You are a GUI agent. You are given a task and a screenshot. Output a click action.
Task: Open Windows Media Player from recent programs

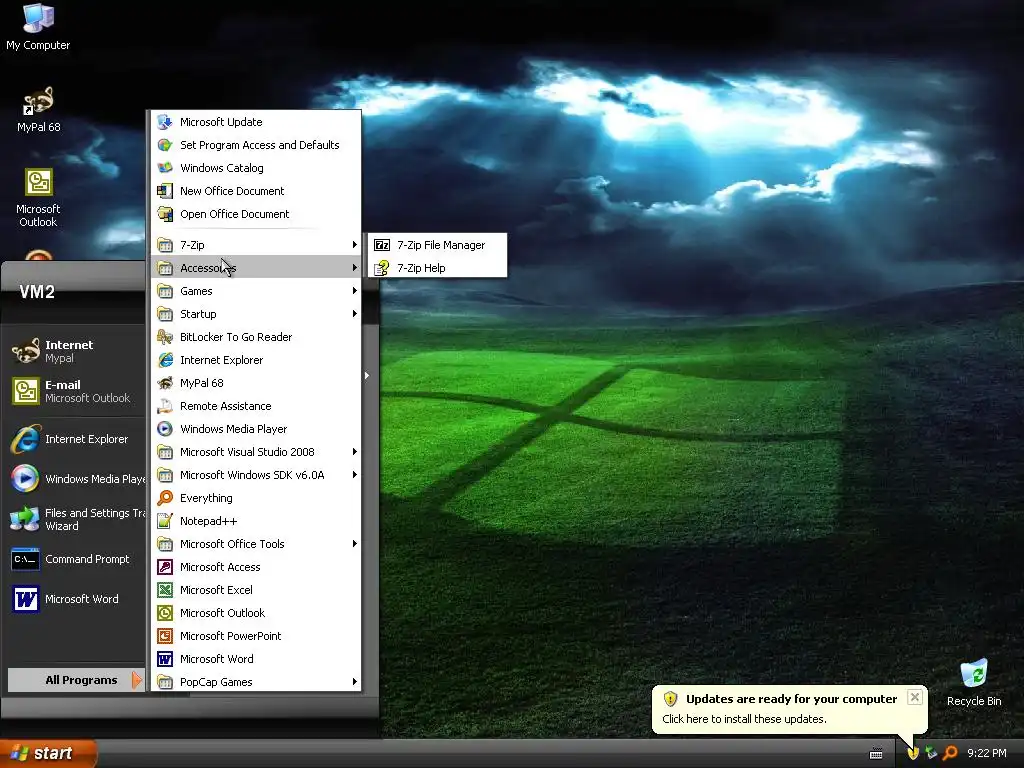(75, 479)
